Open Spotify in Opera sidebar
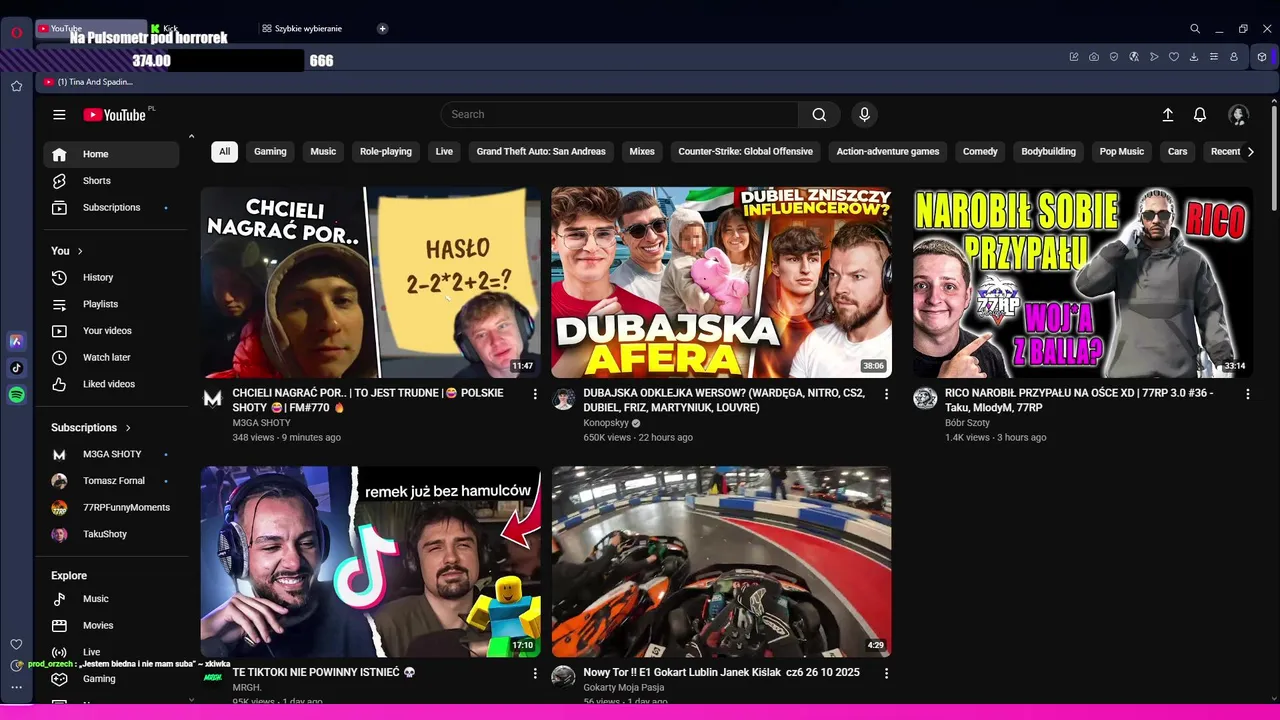 pyautogui.click(x=16, y=395)
